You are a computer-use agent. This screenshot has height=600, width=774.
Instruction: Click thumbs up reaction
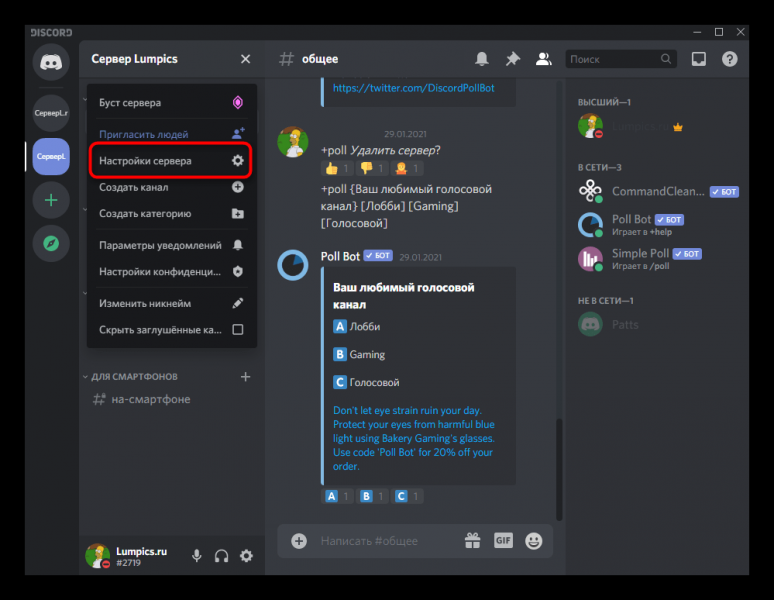pos(337,169)
